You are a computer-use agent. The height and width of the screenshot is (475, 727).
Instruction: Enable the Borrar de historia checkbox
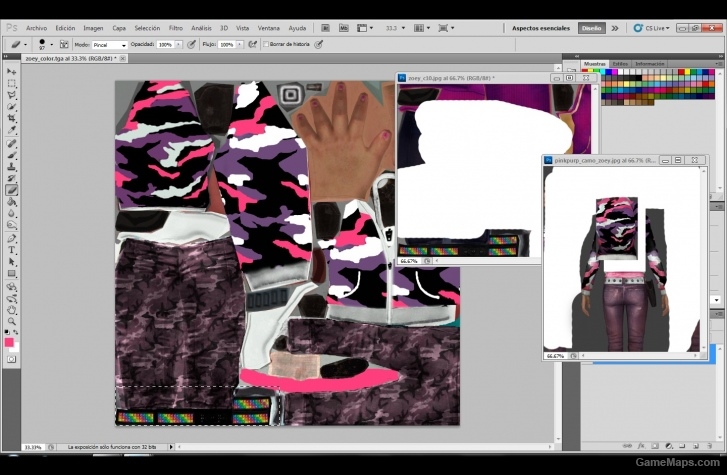click(x=266, y=45)
